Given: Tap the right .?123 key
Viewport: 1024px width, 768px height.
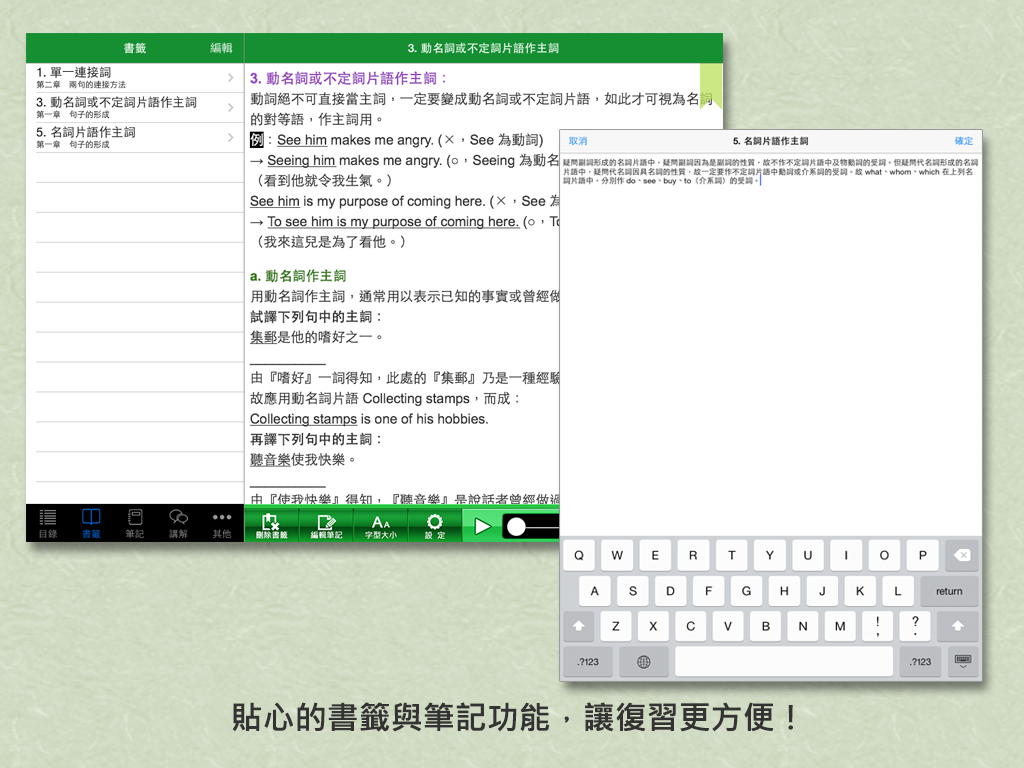Looking at the screenshot, I should [920, 662].
